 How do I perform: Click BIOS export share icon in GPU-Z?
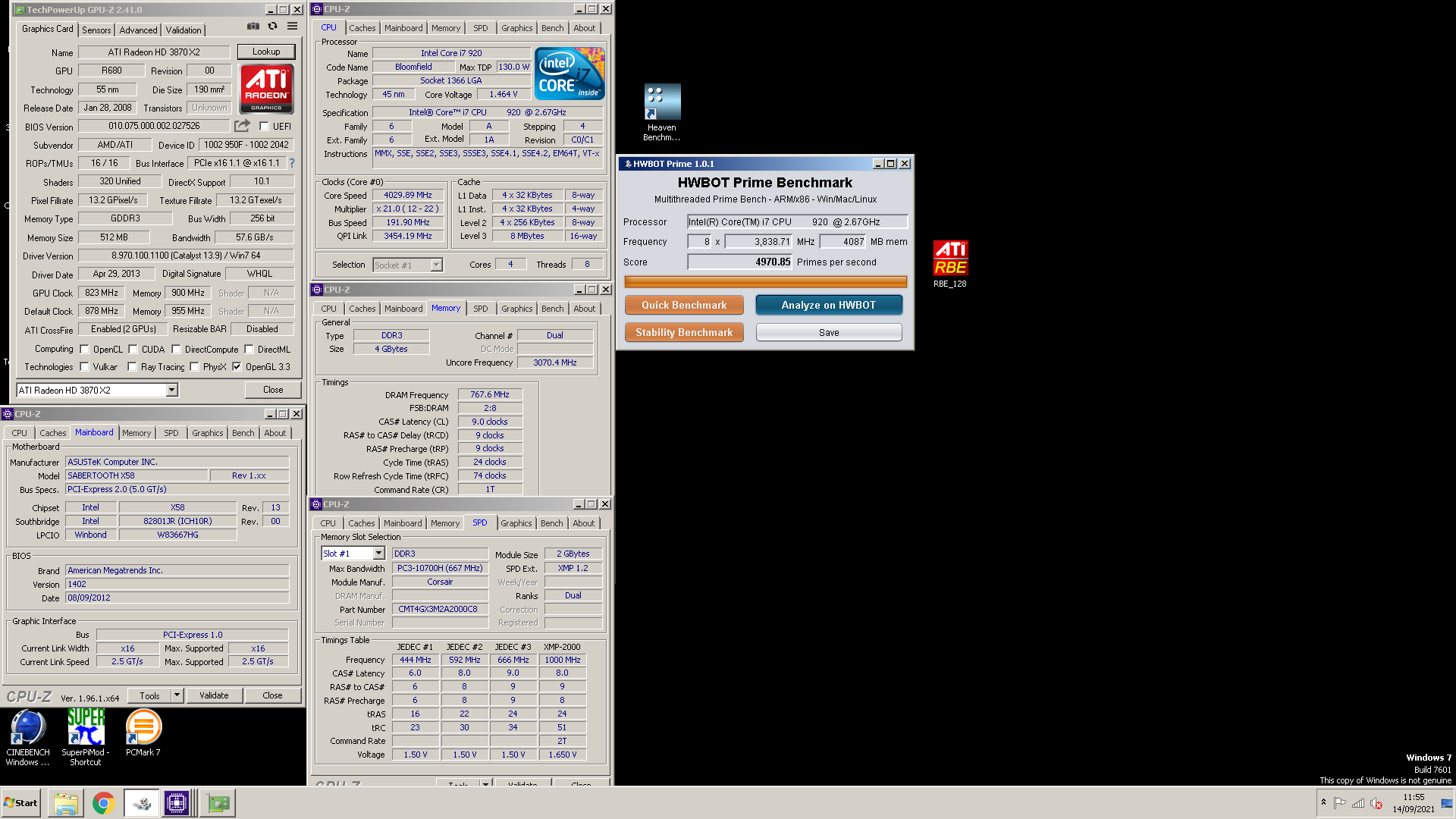point(242,126)
